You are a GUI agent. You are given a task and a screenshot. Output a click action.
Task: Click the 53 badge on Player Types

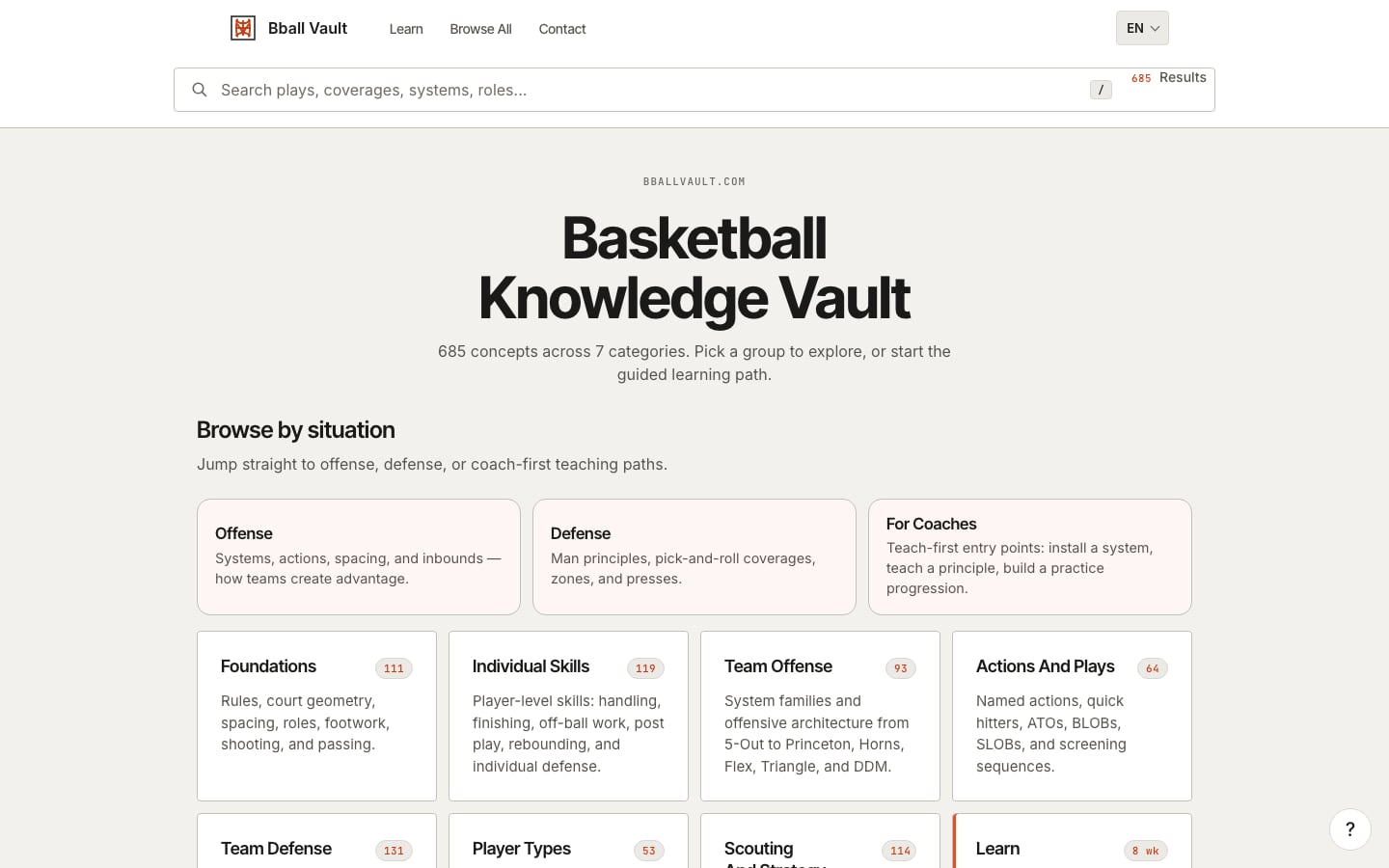pos(649,851)
